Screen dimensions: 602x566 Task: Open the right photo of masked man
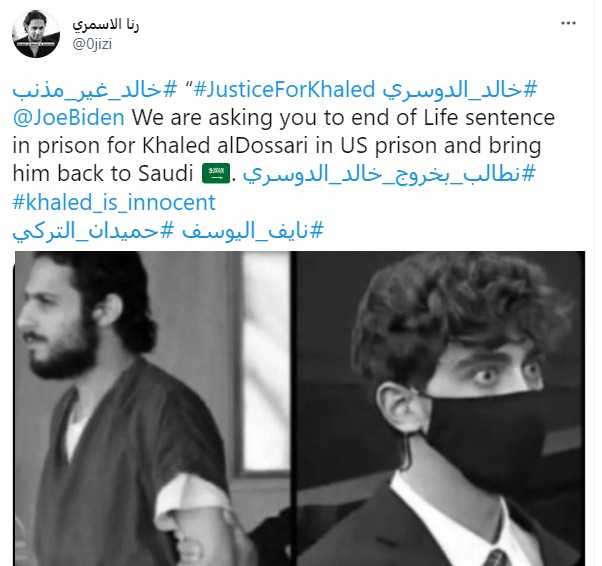pos(439,409)
